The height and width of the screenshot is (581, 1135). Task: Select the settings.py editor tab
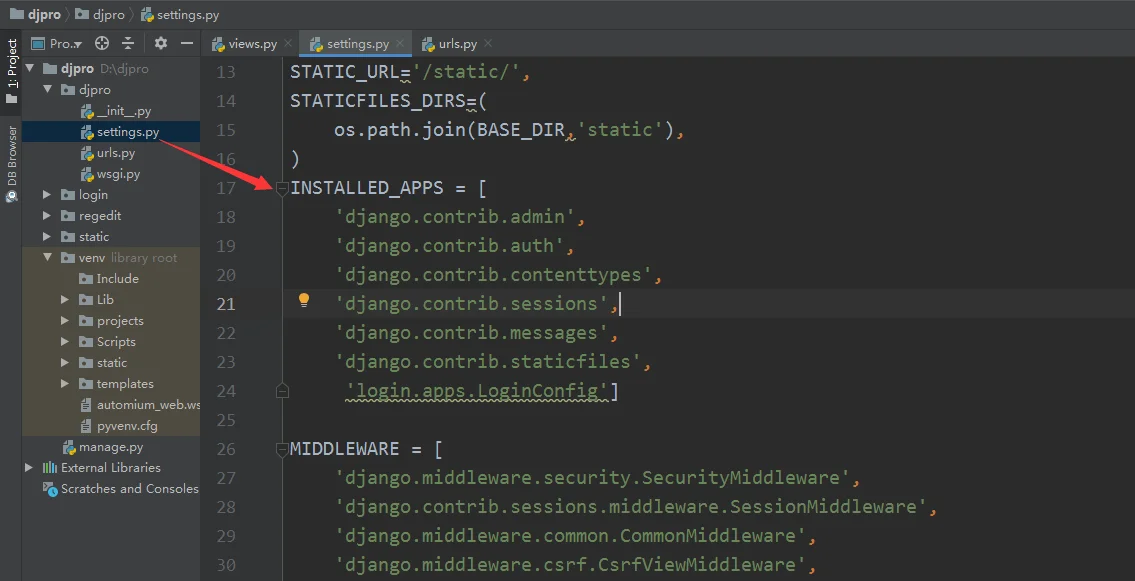[356, 44]
